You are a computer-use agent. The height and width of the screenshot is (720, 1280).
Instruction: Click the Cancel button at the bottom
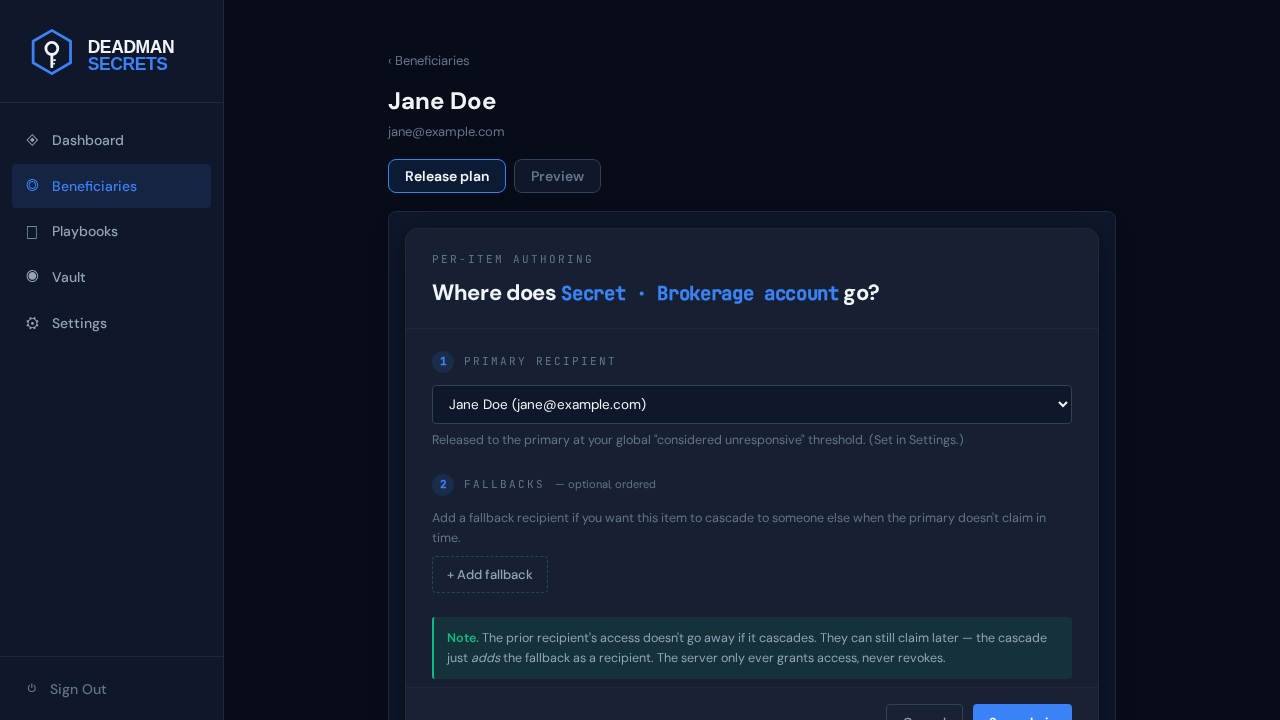coord(924,712)
